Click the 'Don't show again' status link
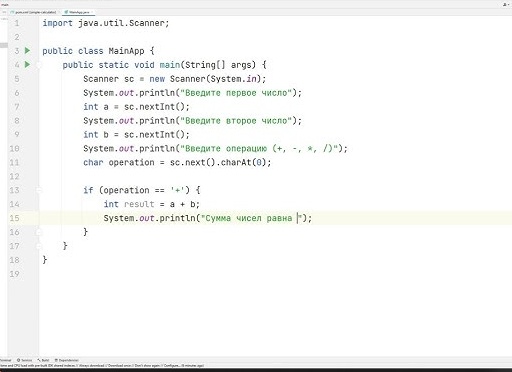 pos(147,366)
